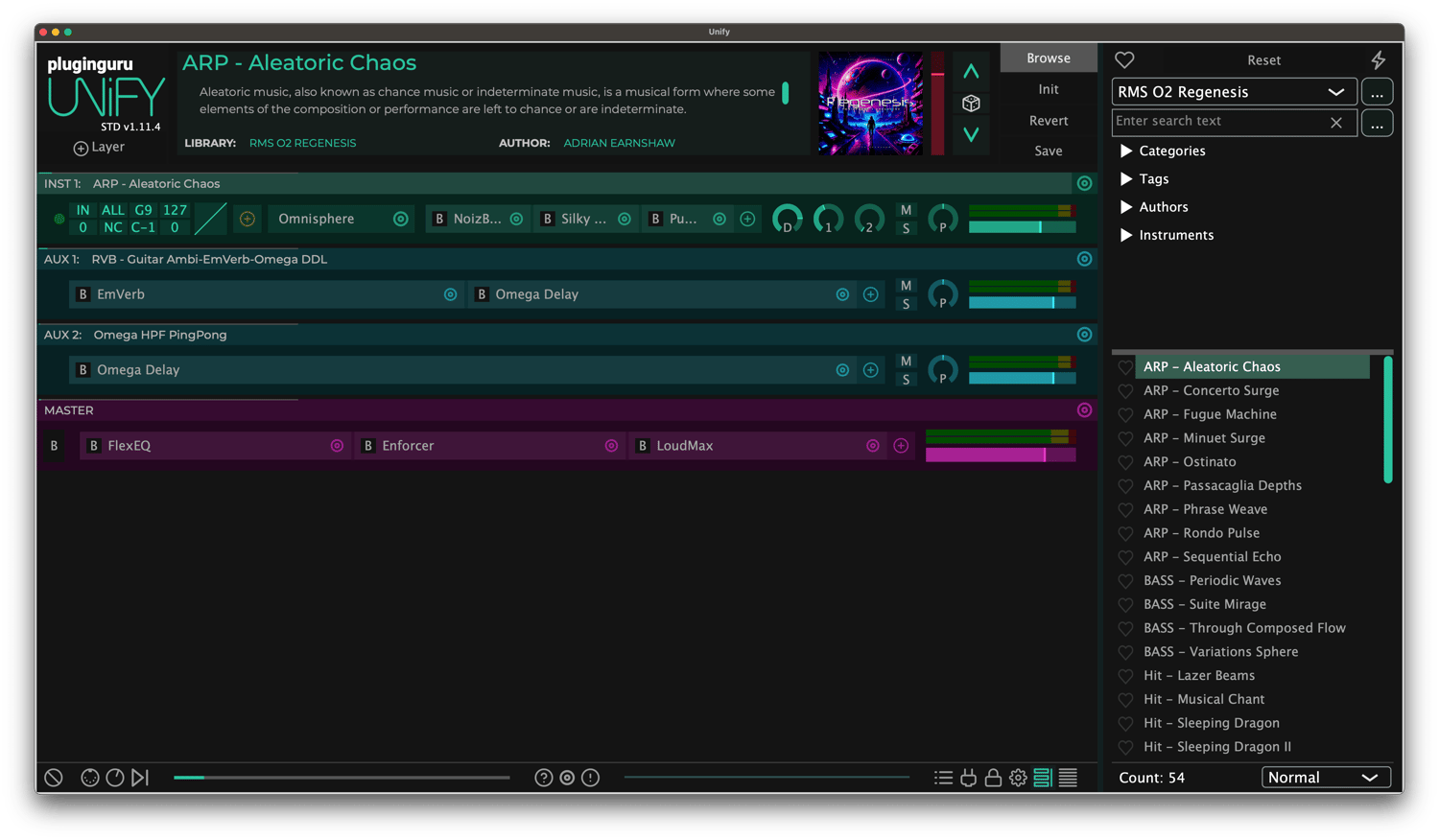Go to next patch with down arrow

[971, 135]
